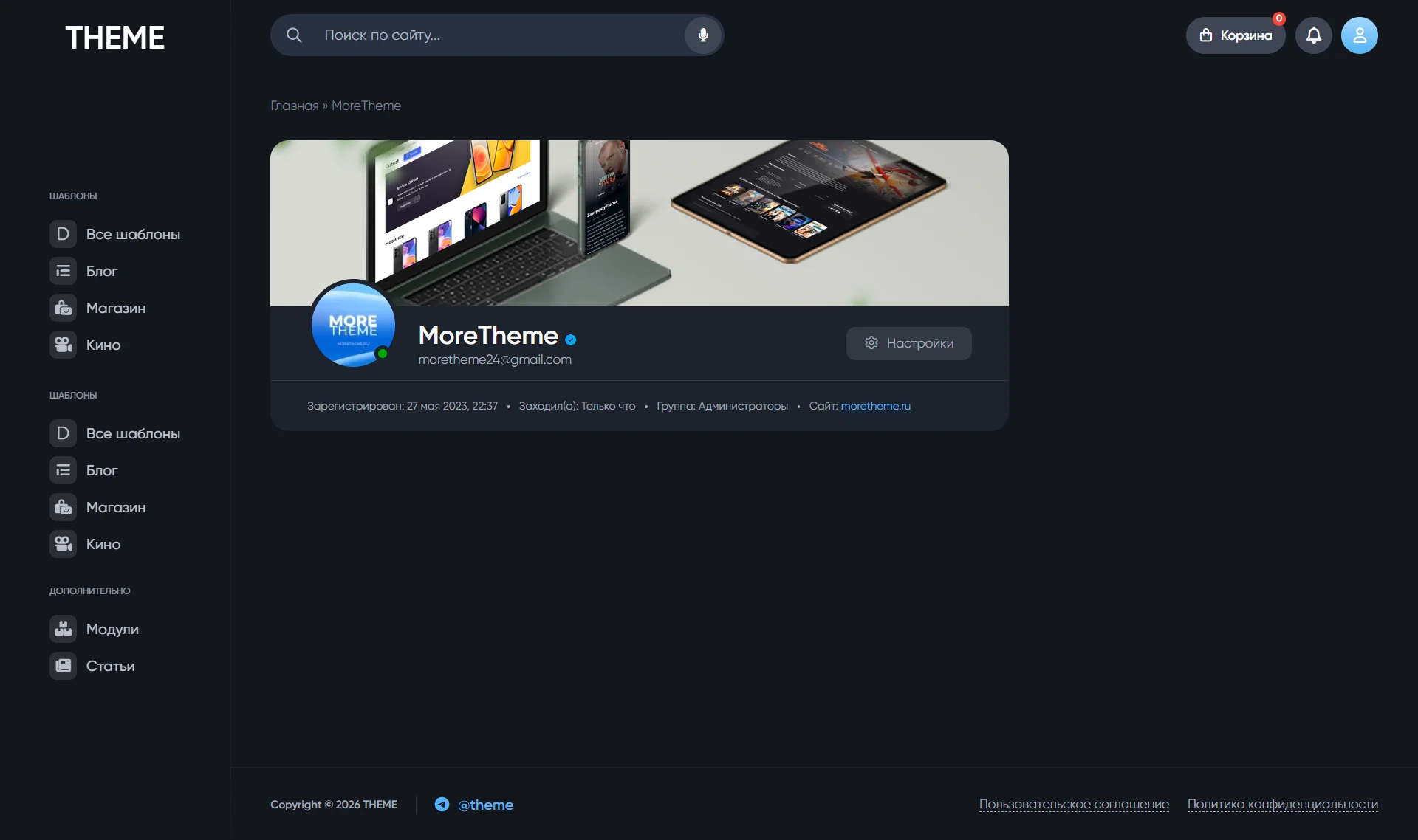Viewport: 1418px width, 840px height.
Task: Open the Пользовательское соглашение link
Action: pos(1074,804)
